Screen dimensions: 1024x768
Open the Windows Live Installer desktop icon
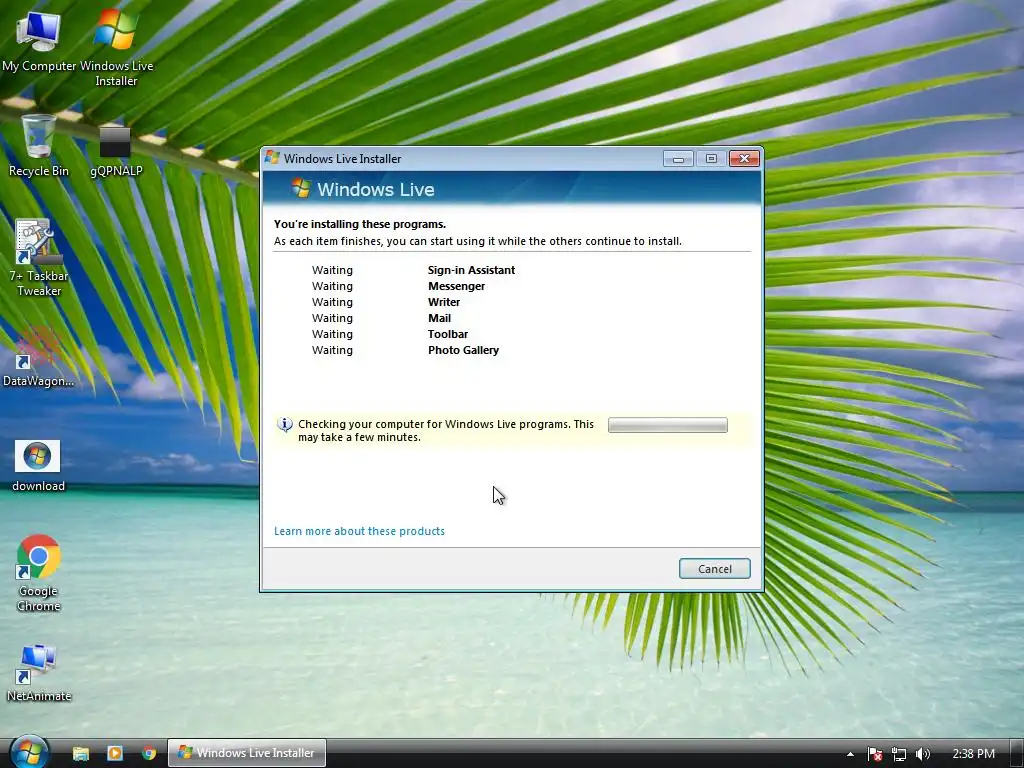coord(116,47)
